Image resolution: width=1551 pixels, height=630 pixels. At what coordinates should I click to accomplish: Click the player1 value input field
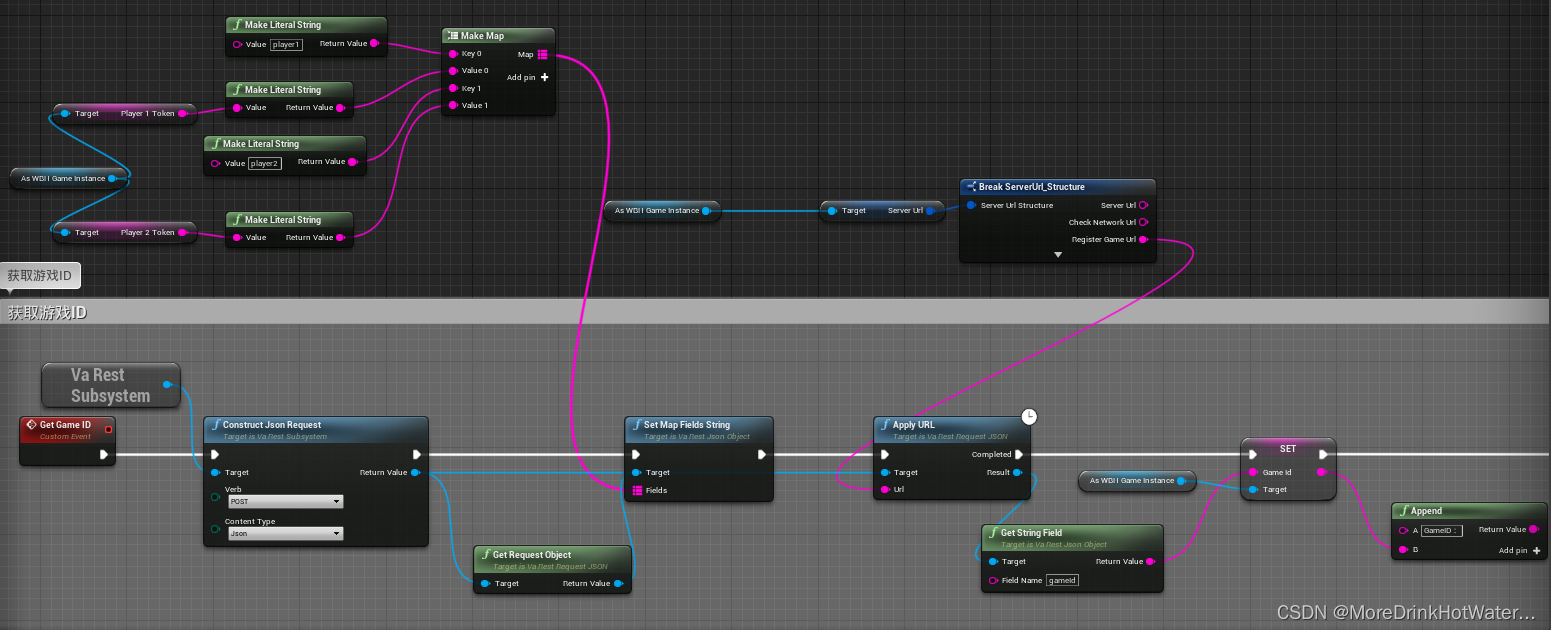click(285, 44)
